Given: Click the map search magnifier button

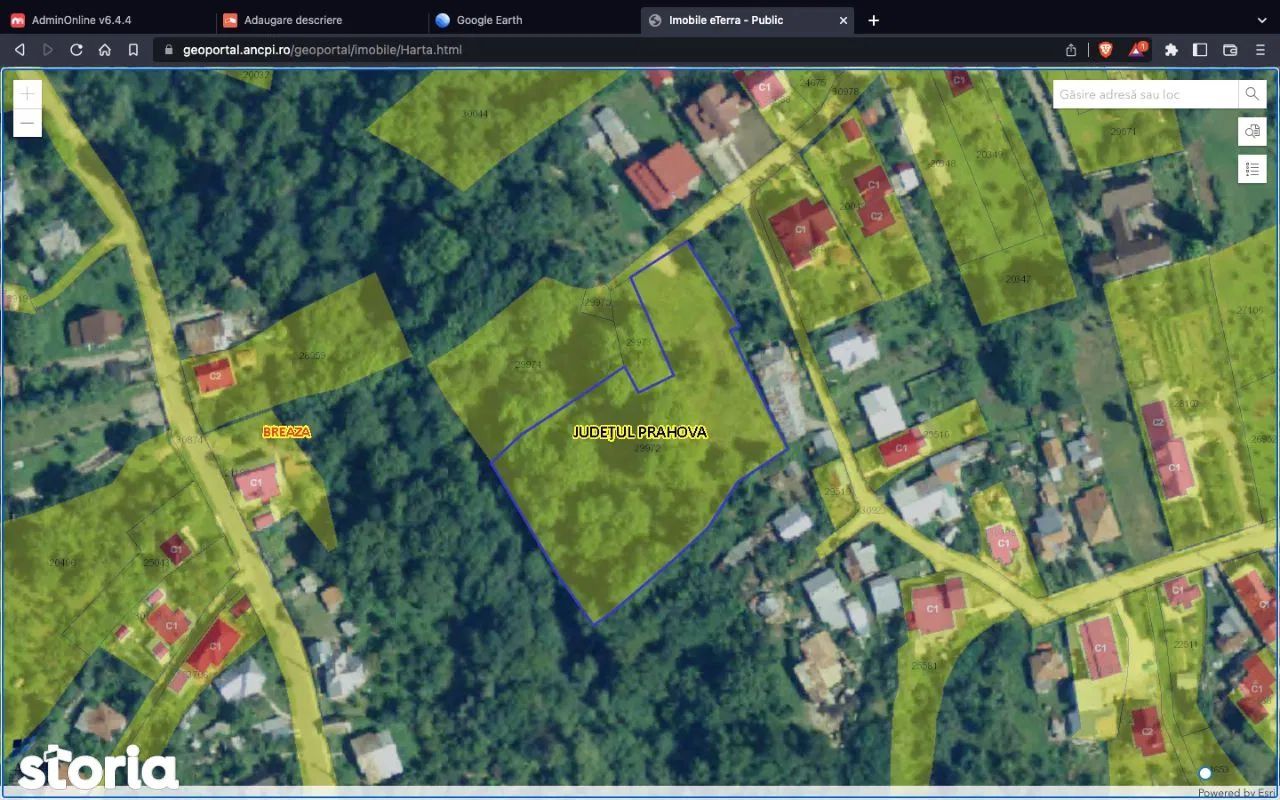Looking at the screenshot, I should click(1252, 94).
